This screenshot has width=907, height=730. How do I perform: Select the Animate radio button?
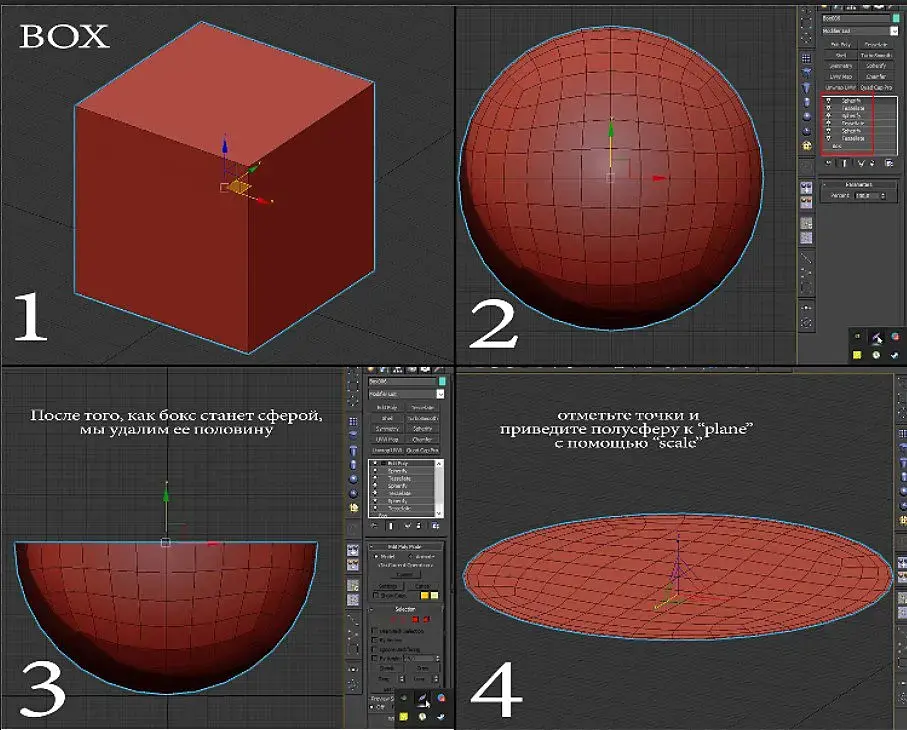[411, 556]
